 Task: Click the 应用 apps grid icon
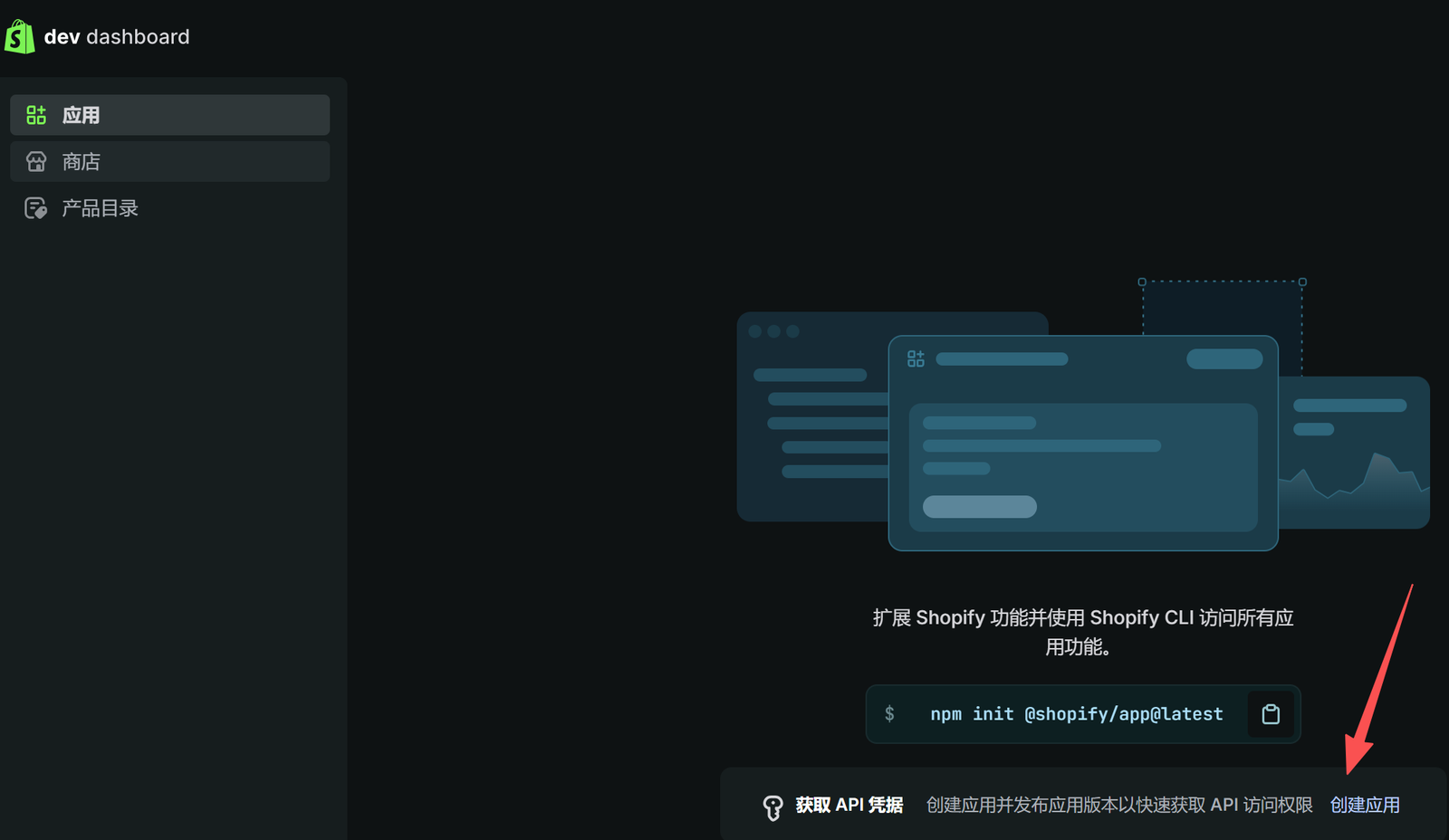coord(36,115)
